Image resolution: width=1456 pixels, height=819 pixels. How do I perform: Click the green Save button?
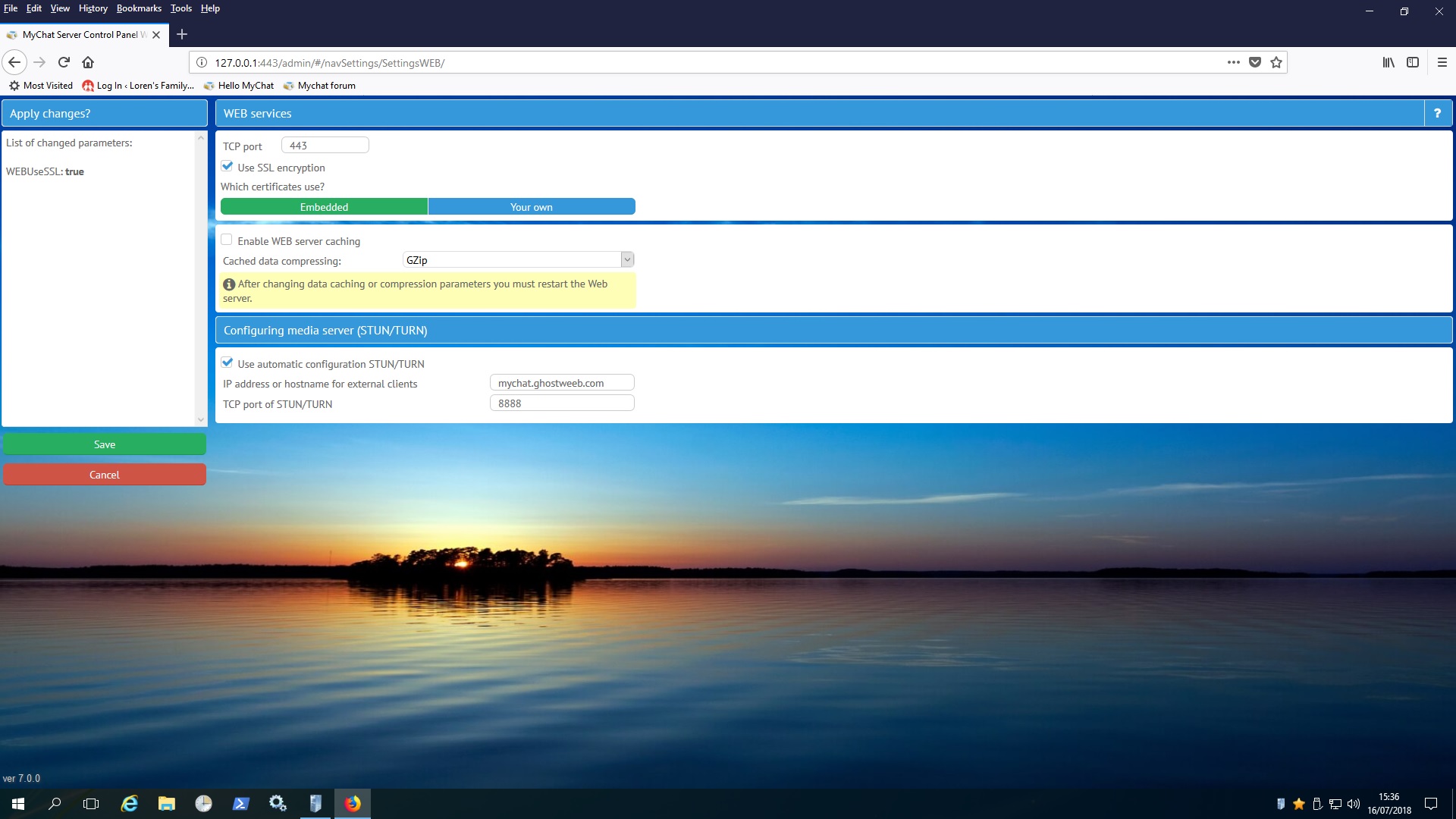(105, 444)
